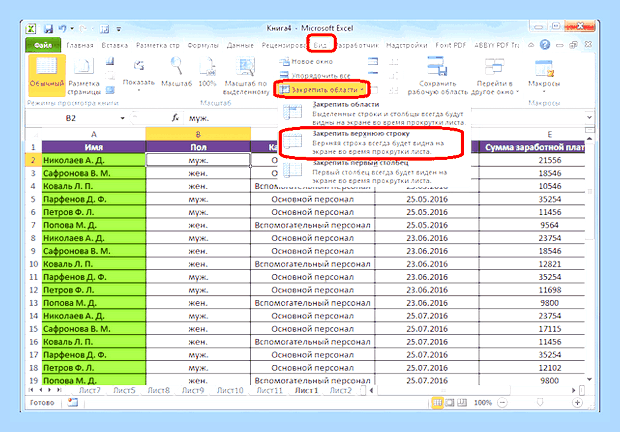Screen dimensions: 620x432
Task: Click the Excel Help question mark icon
Action: 545,45
